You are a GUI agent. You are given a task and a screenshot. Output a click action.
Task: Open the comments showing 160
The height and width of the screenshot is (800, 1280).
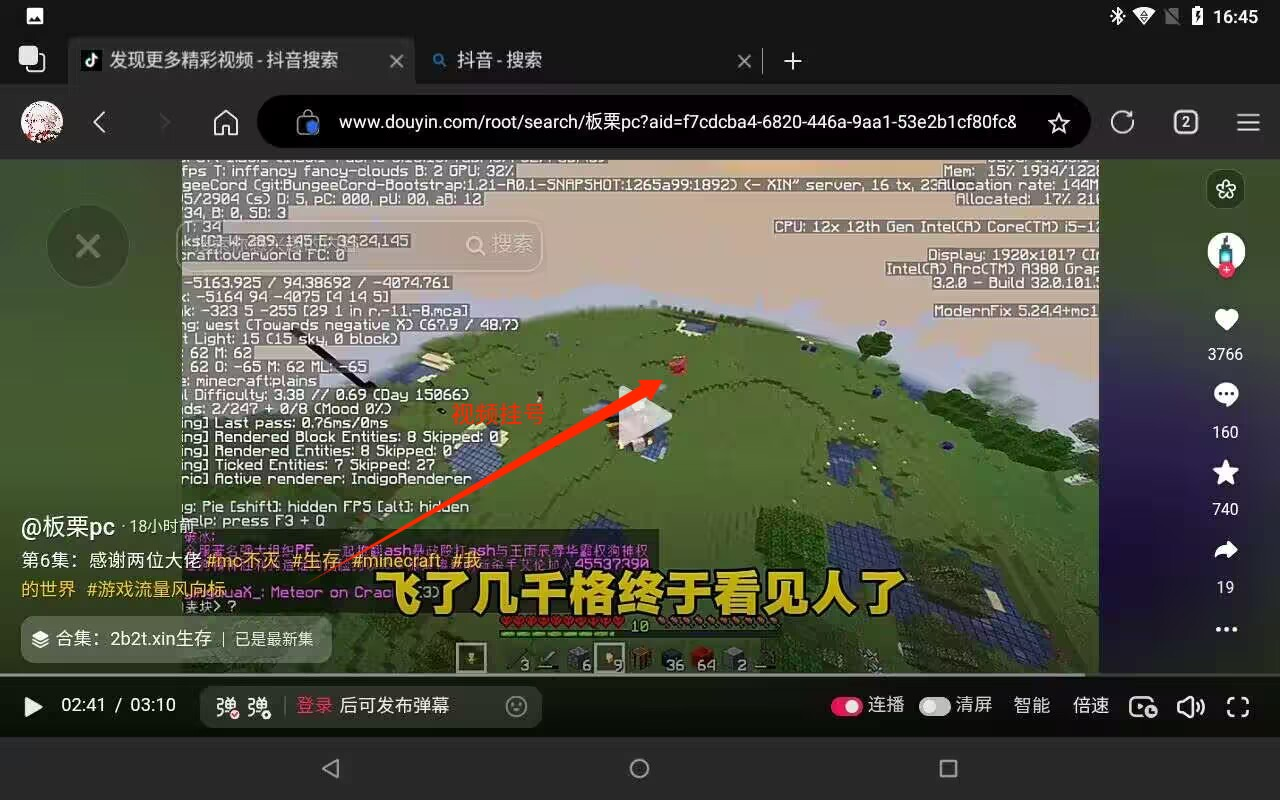pyautogui.click(x=1226, y=396)
